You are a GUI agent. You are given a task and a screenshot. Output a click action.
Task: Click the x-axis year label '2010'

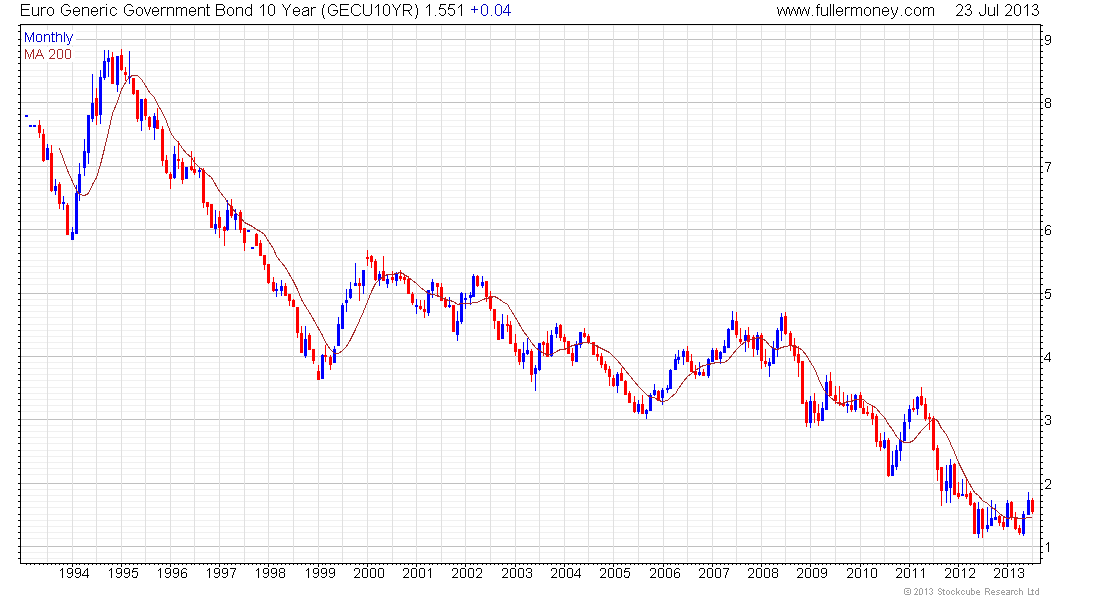coord(861,573)
